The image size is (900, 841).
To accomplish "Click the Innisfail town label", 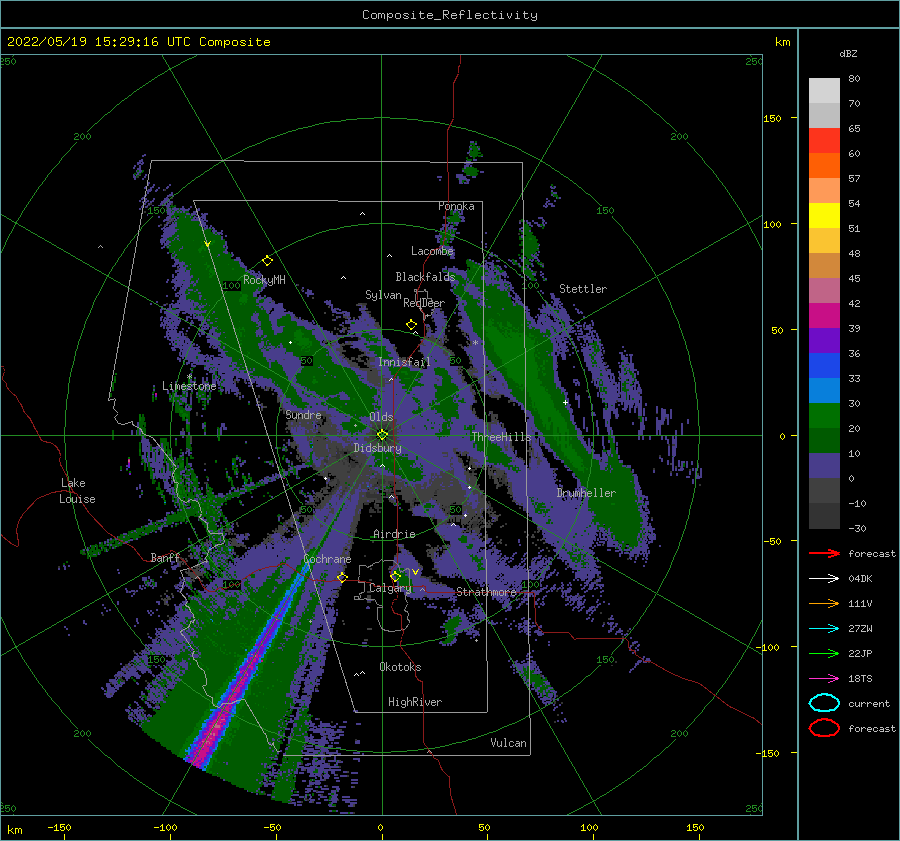I will coord(404,362).
